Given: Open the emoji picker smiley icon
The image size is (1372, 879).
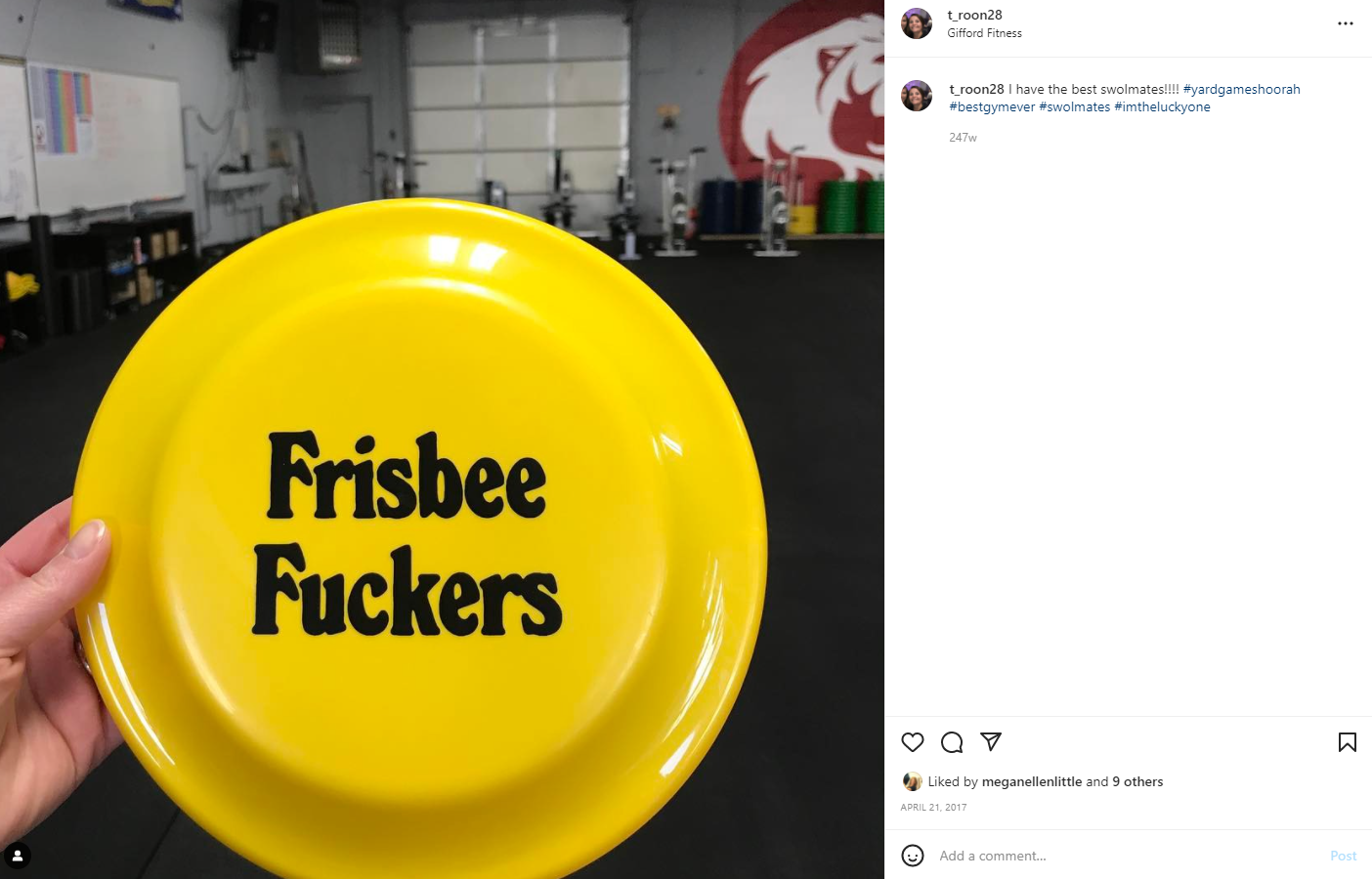Looking at the screenshot, I should point(913,856).
